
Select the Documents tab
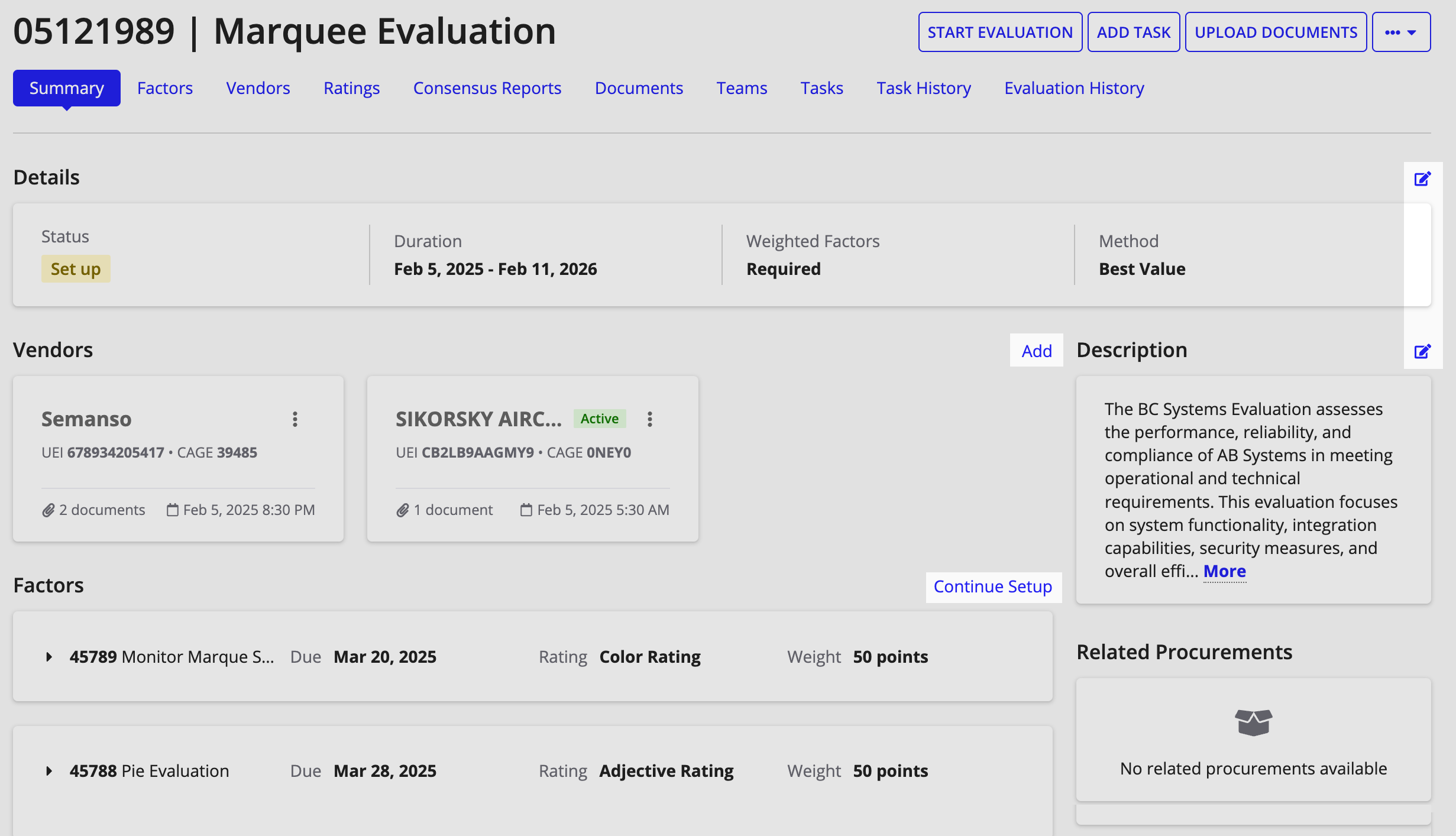[639, 88]
